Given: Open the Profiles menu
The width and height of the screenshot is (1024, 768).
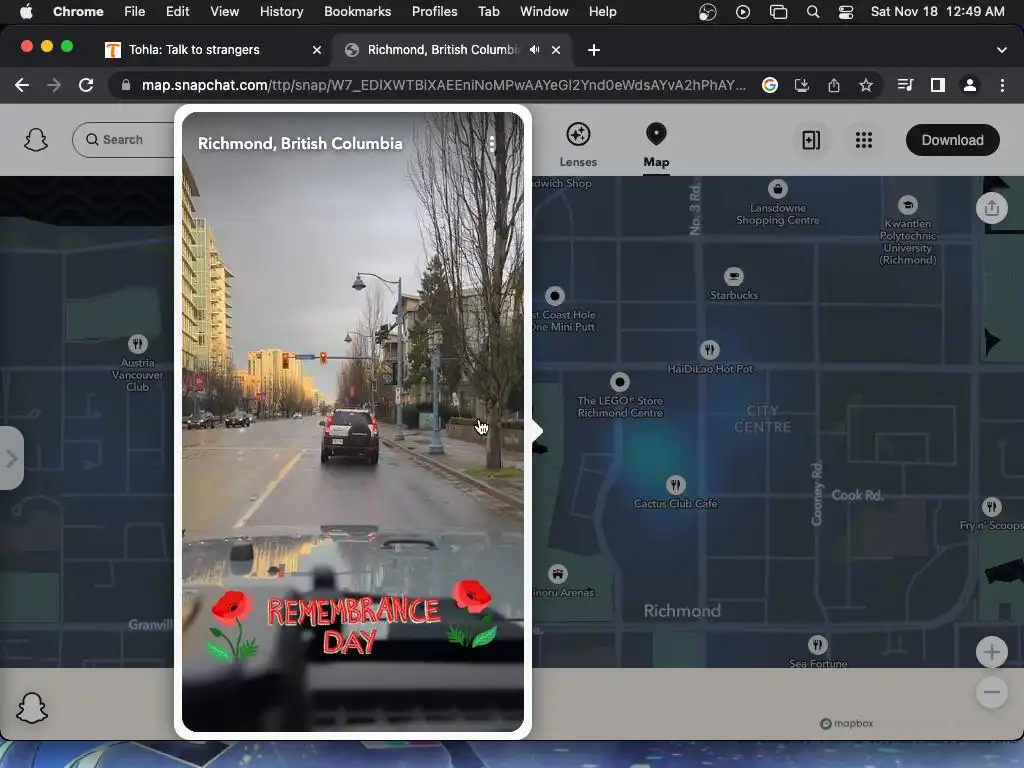Looking at the screenshot, I should 434,11.
